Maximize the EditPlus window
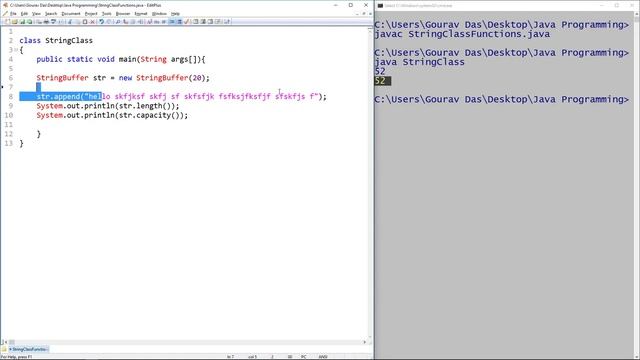This screenshot has height=360, width=640. [351, 5]
